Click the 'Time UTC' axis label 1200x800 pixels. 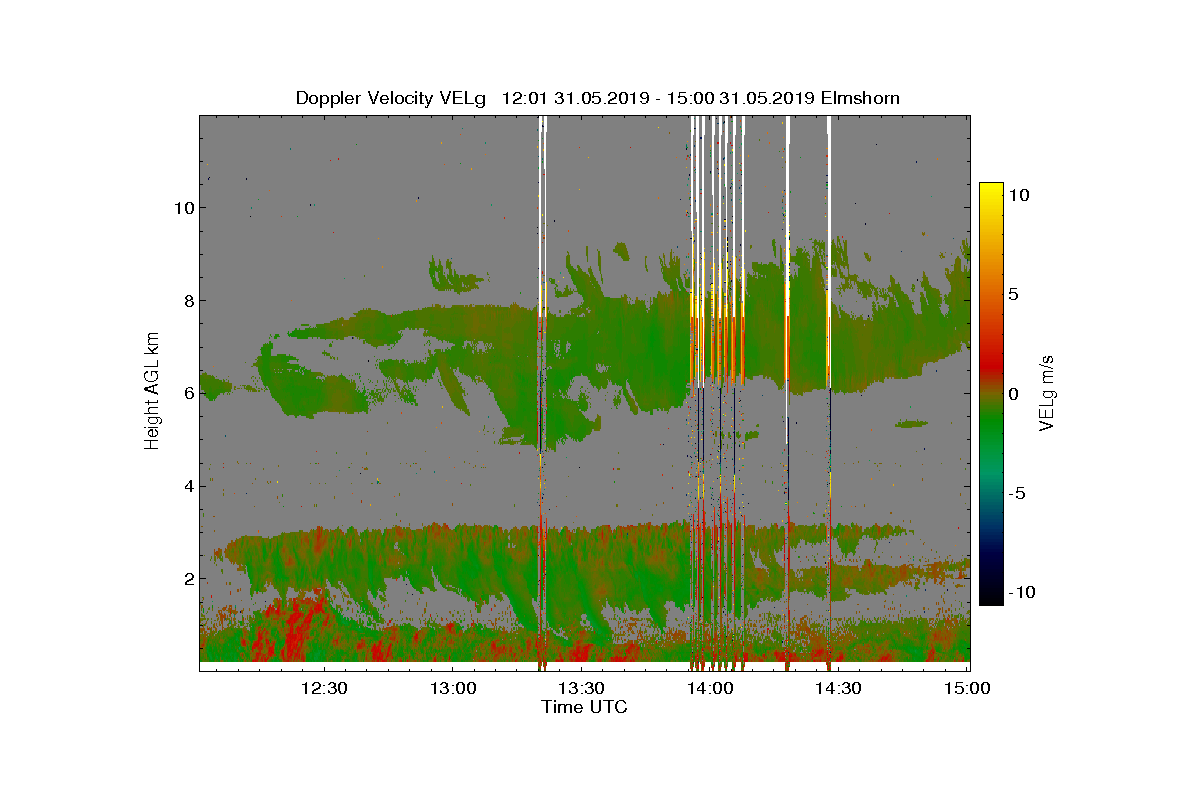point(585,708)
